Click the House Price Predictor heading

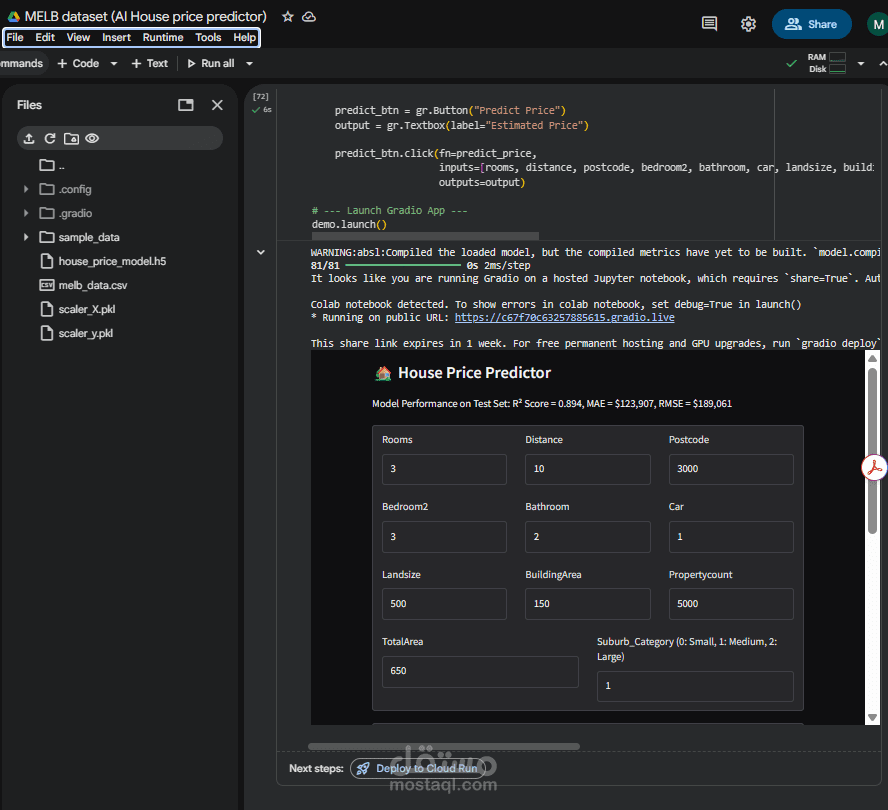pos(474,373)
